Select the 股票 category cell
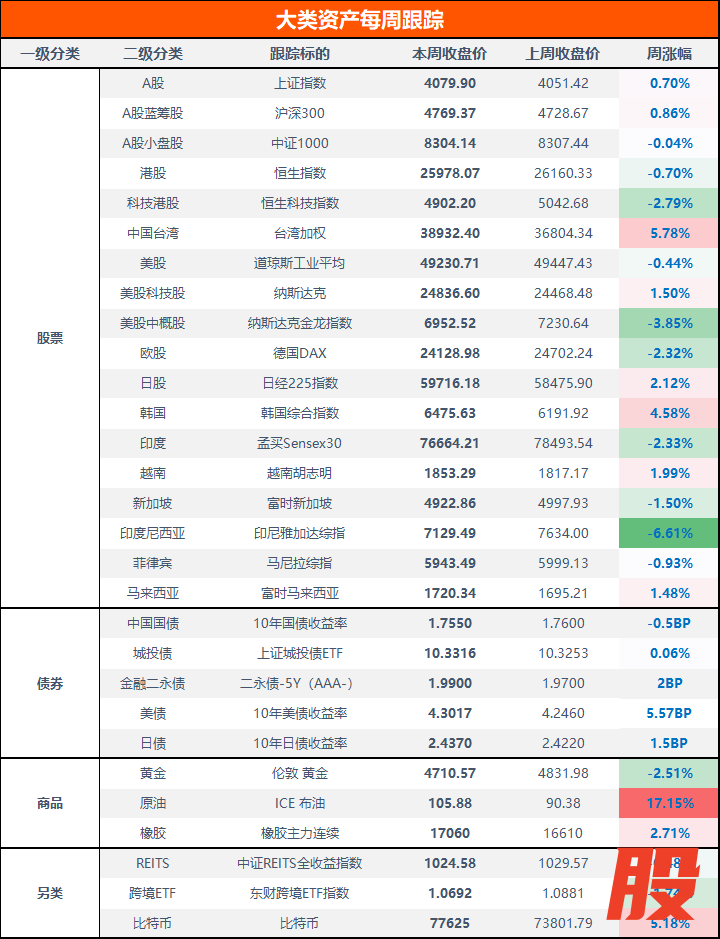 click(x=50, y=338)
